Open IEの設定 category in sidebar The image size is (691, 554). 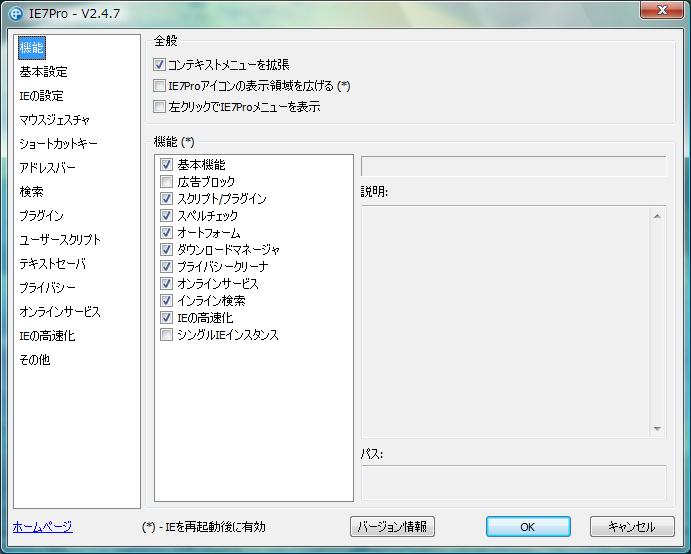tap(41, 96)
